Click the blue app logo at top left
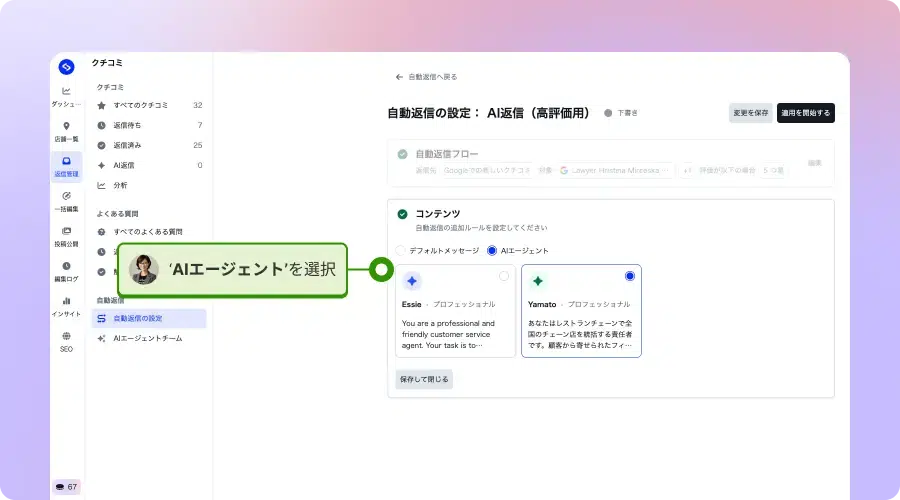The height and width of the screenshot is (500, 900). [67, 67]
